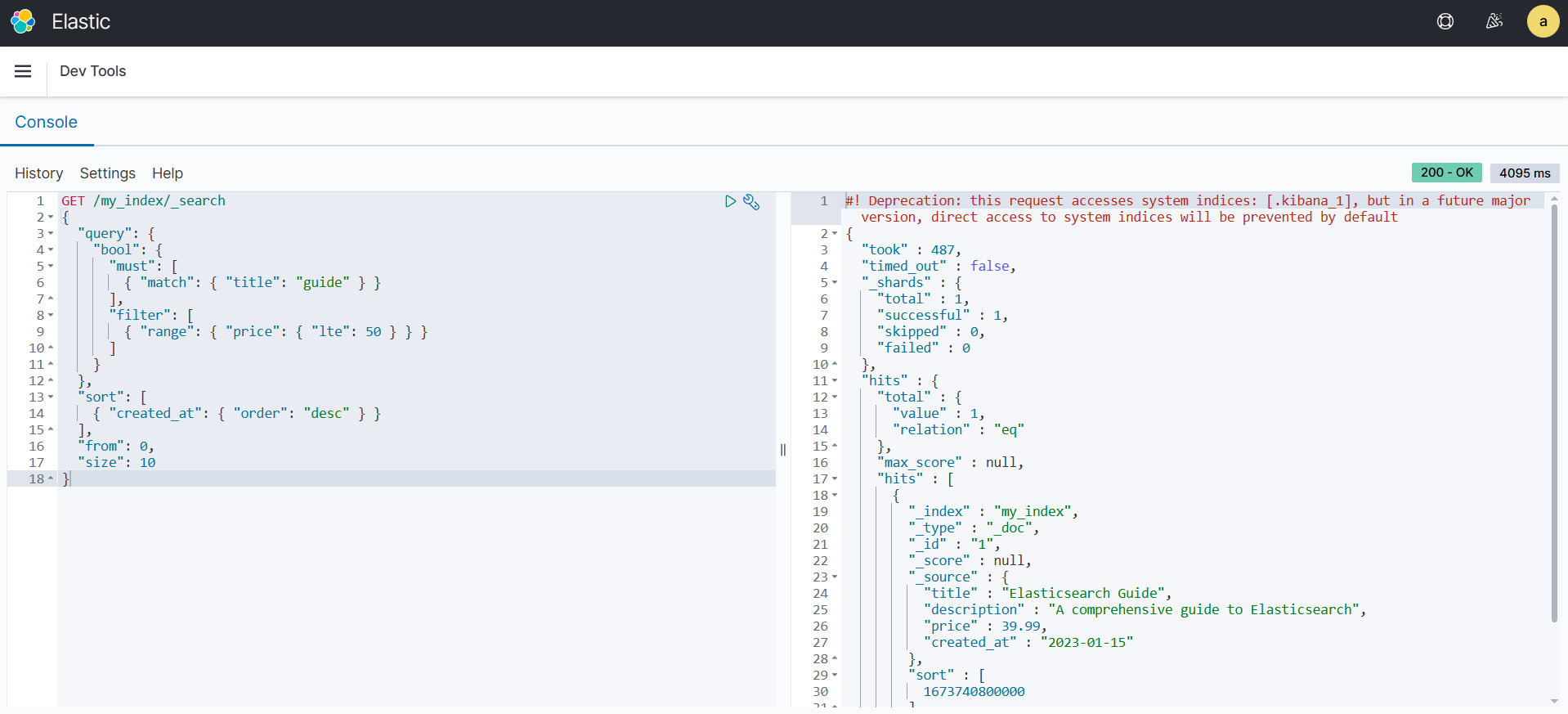Open the help menu lifebuoy icon
The image size is (1568, 714).
pos(1445,22)
